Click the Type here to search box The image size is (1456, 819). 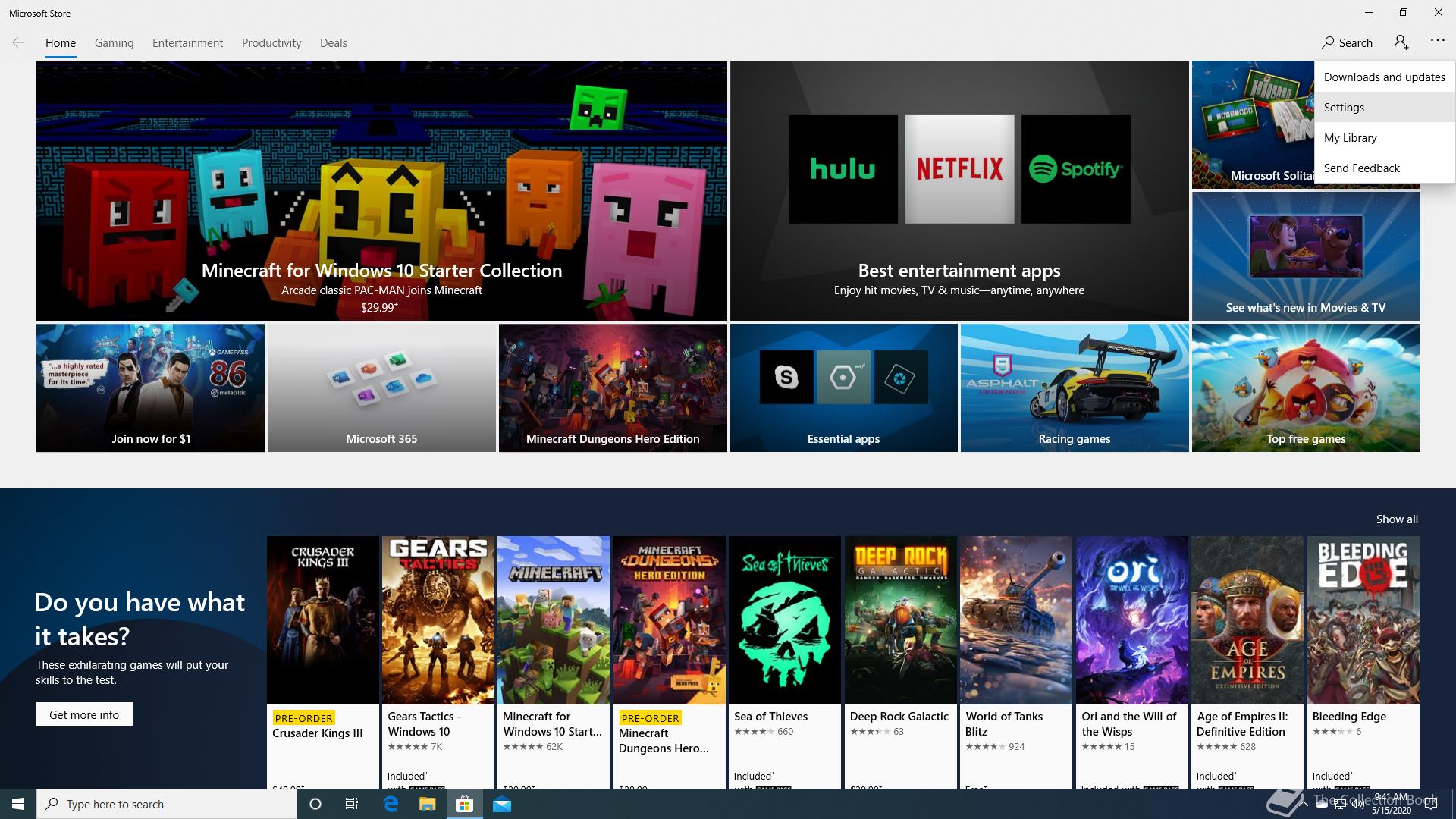coord(167,804)
